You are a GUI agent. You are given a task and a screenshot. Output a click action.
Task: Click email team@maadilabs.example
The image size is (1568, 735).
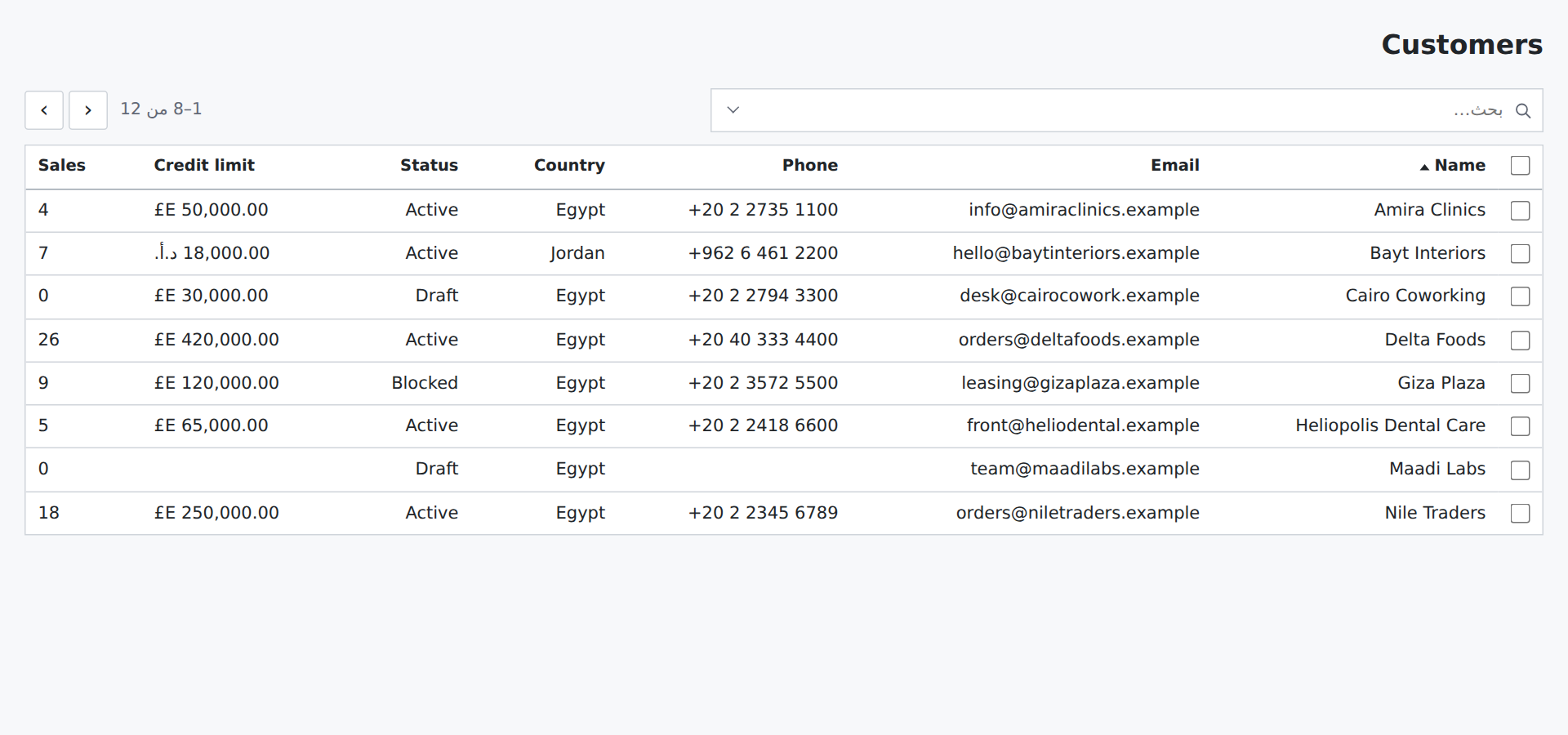(x=1085, y=469)
